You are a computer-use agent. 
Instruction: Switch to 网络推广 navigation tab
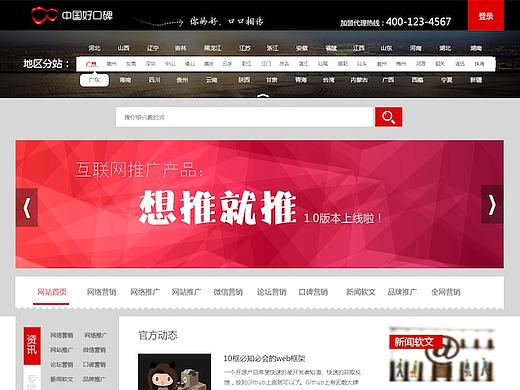145,292
